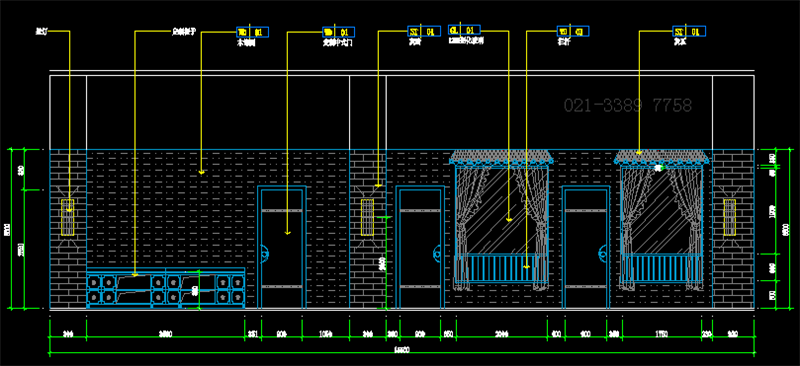Select the railing under the left curtained window
The width and height of the screenshot is (800, 366).
click(x=501, y=269)
